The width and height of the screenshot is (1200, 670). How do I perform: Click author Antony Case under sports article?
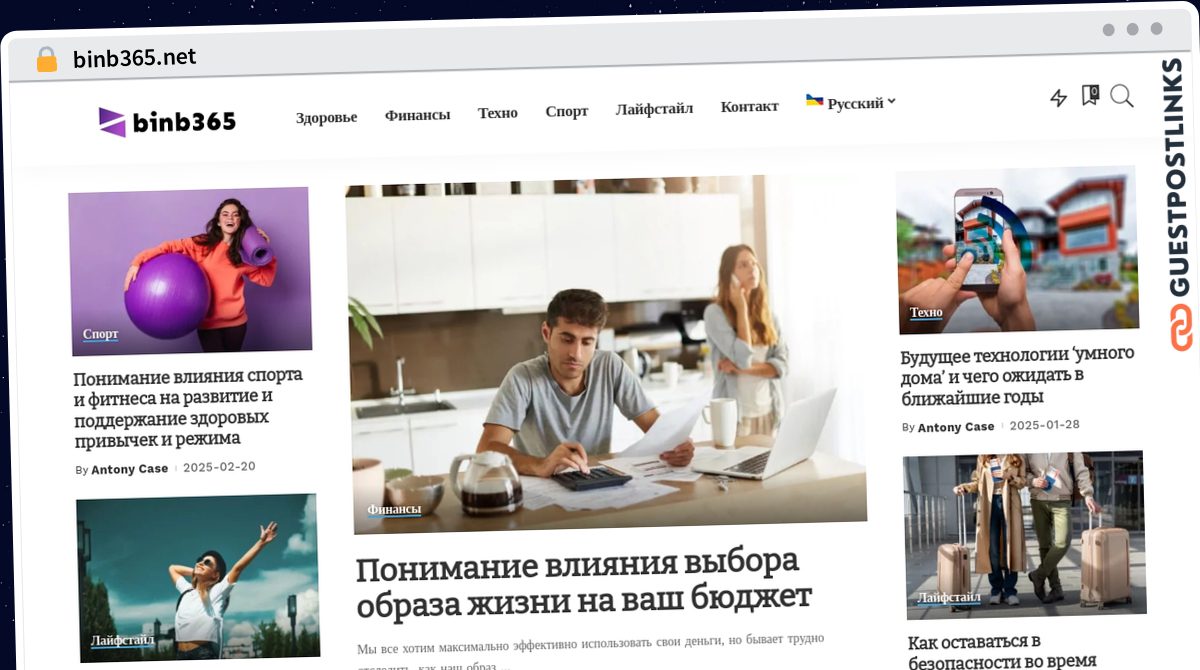click(x=129, y=469)
